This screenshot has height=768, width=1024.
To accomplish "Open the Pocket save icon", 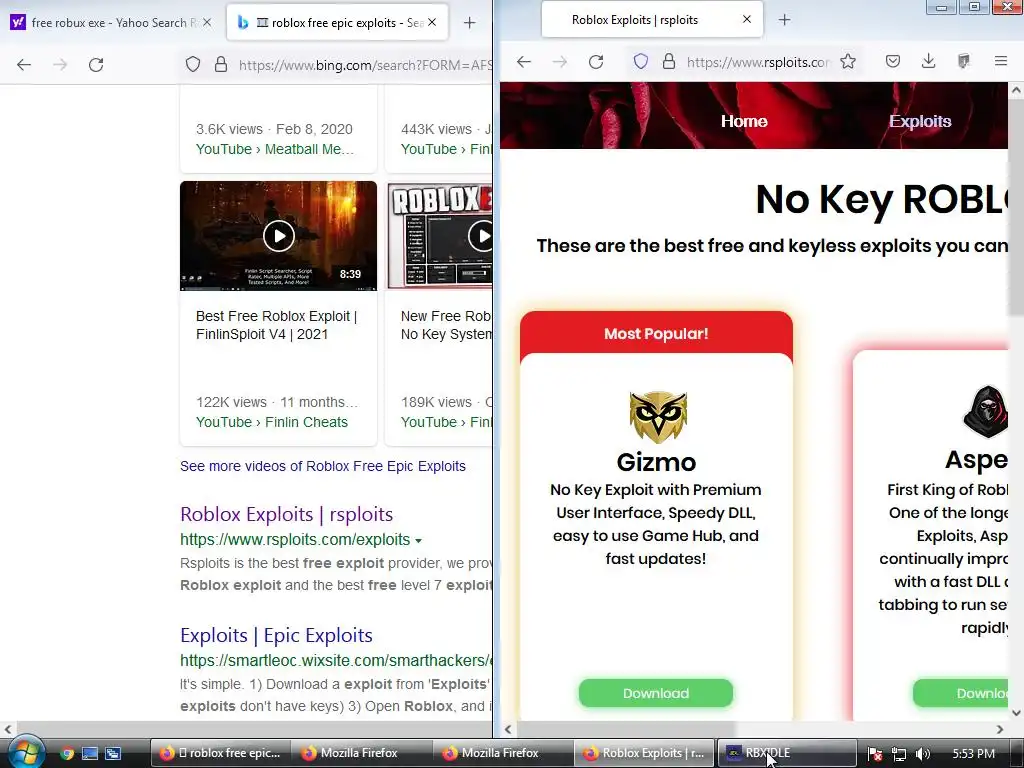I will [893, 61].
